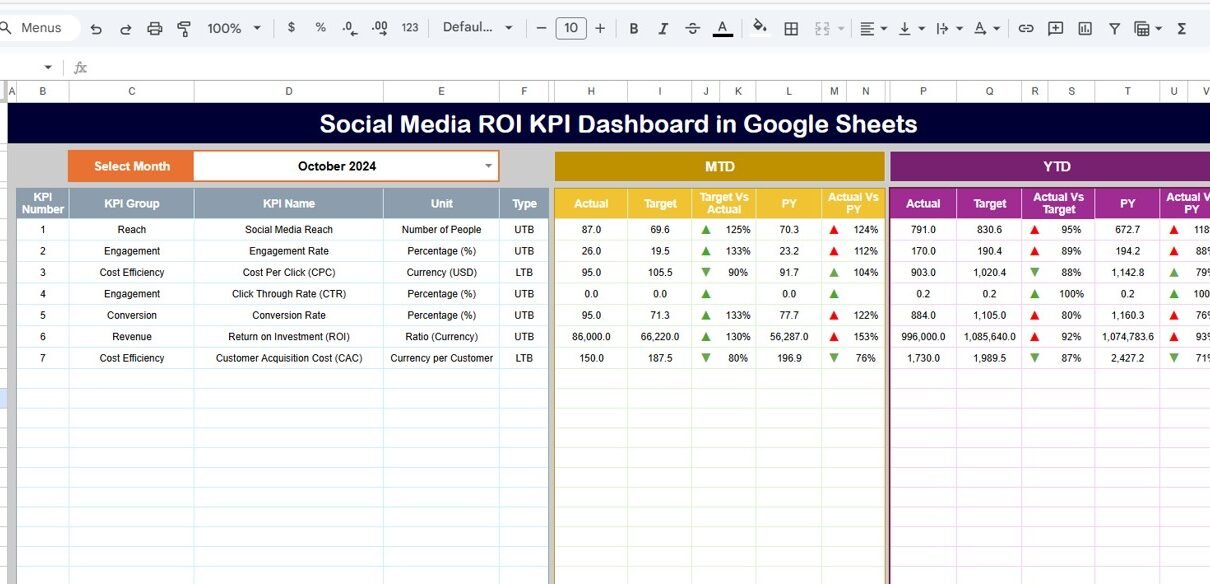The width and height of the screenshot is (1210, 584).
Task: Click the Create filter funnel icon
Action: click(1114, 29)
